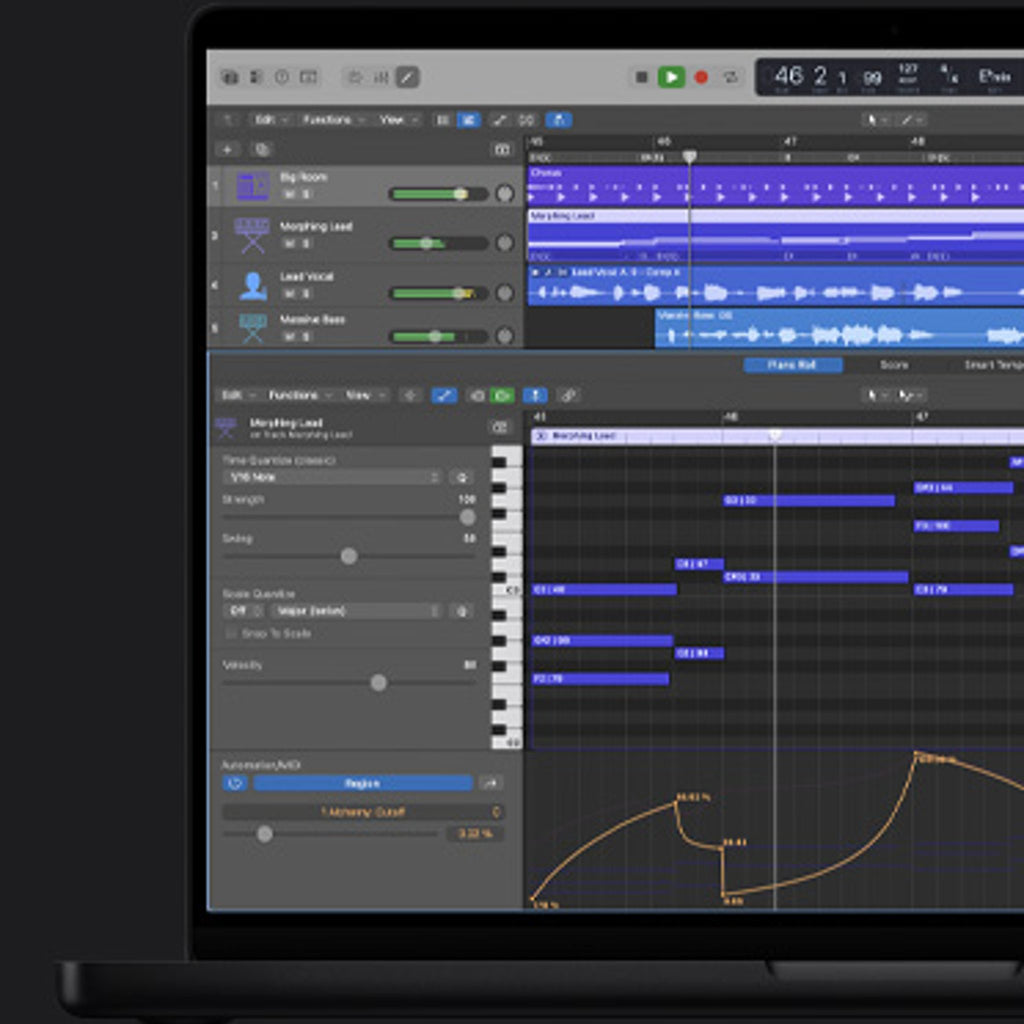Viewport: 1024px width, 1024px height.
Task: Open the 1/16 Note Time Quantize dropdown
Action: [332, 477]
